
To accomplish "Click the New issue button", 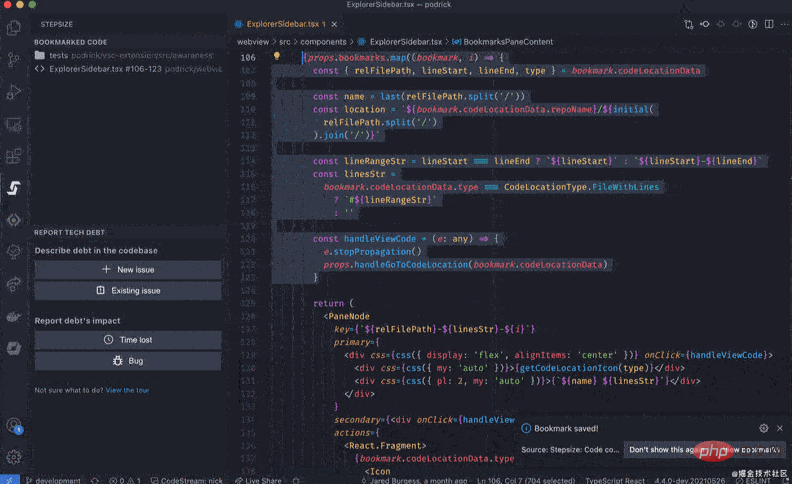I will coord(128,270).
